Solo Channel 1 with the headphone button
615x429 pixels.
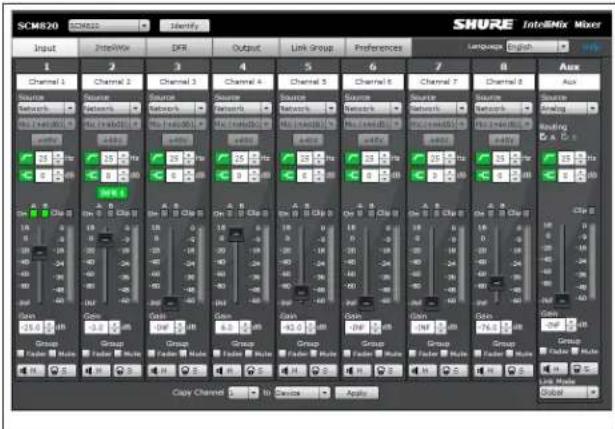(x=62, y=370)
